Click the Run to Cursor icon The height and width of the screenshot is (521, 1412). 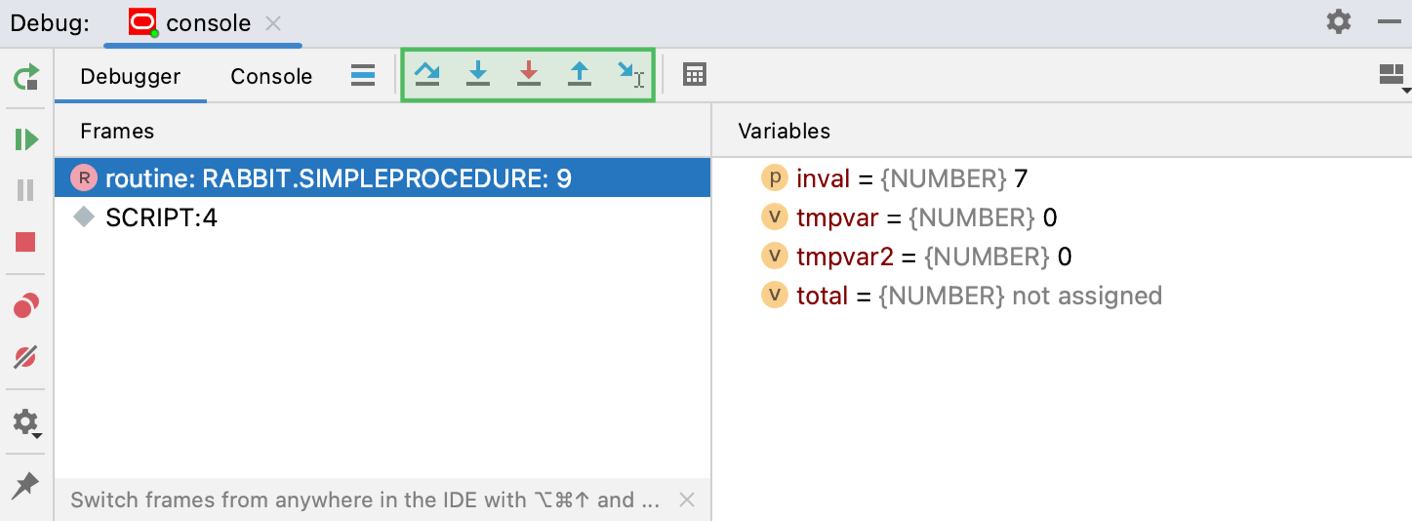(x=630, y=74)
